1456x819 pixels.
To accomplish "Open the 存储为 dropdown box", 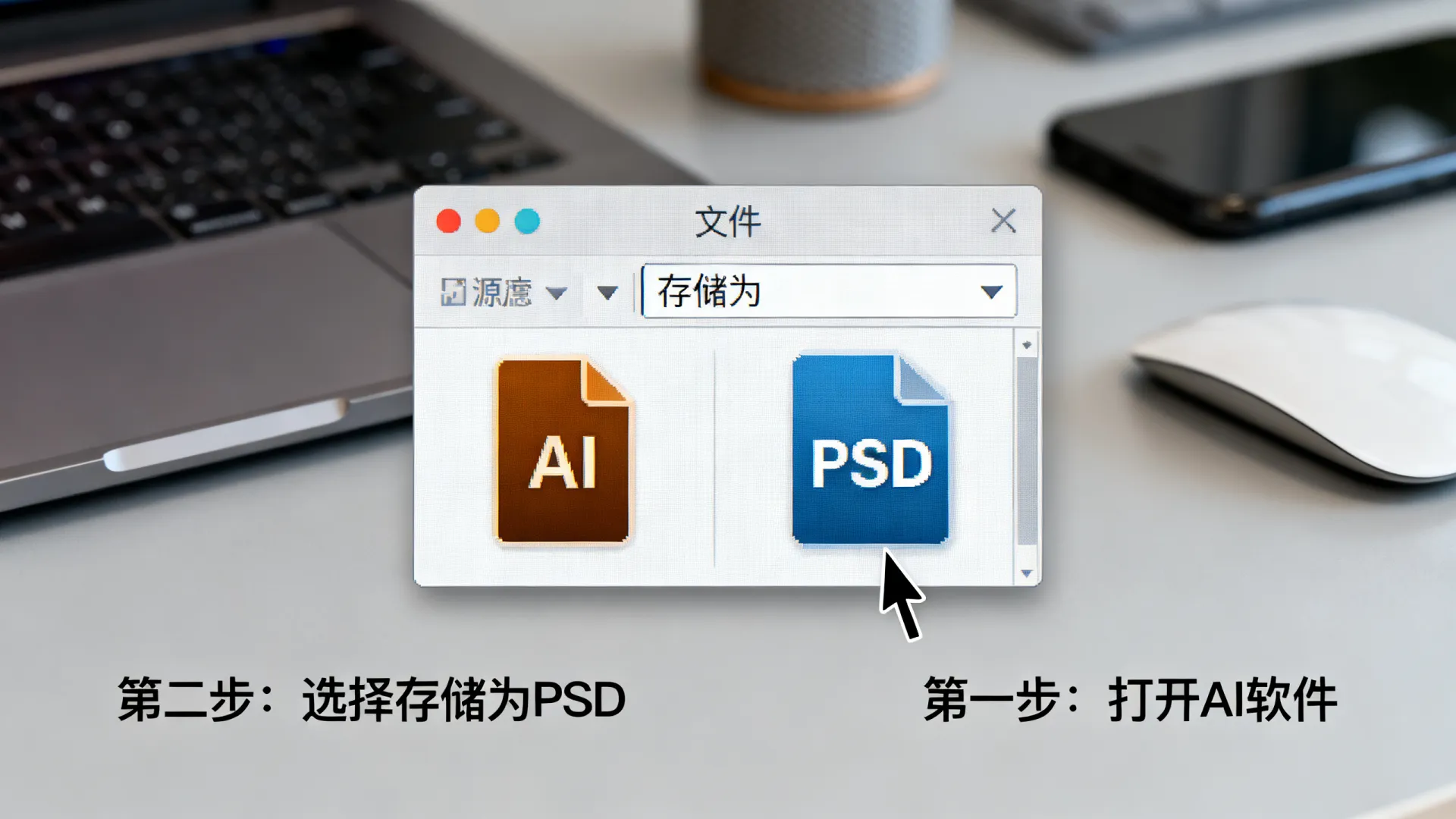I will 829,291.
